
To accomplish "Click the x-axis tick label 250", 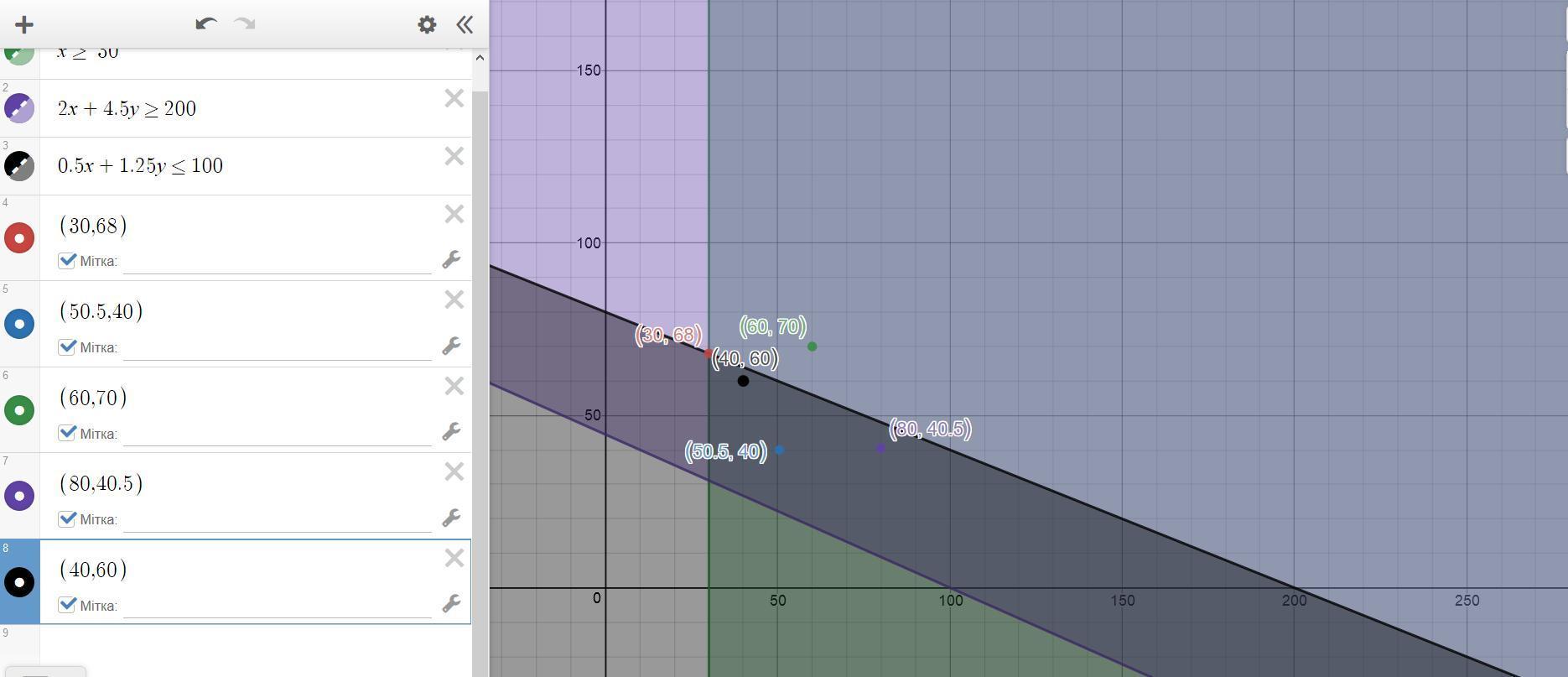I will pos(1467,601).
